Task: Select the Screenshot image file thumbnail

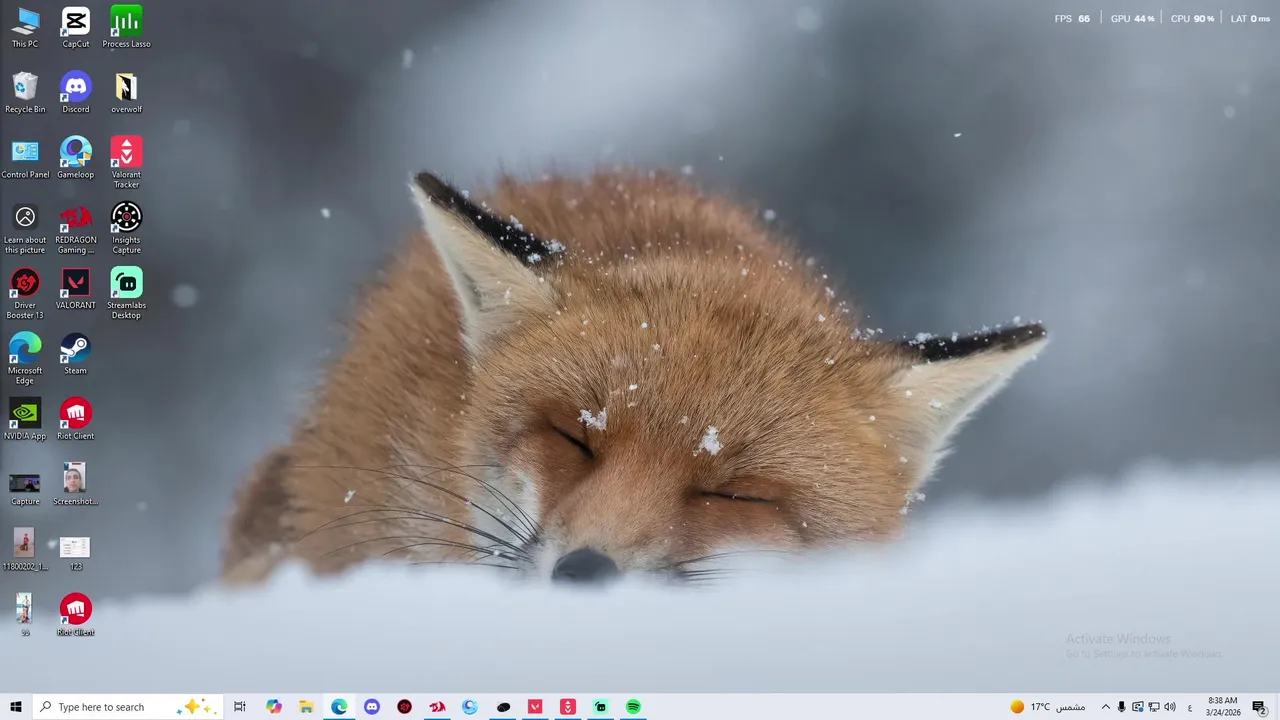Action: 76,485
